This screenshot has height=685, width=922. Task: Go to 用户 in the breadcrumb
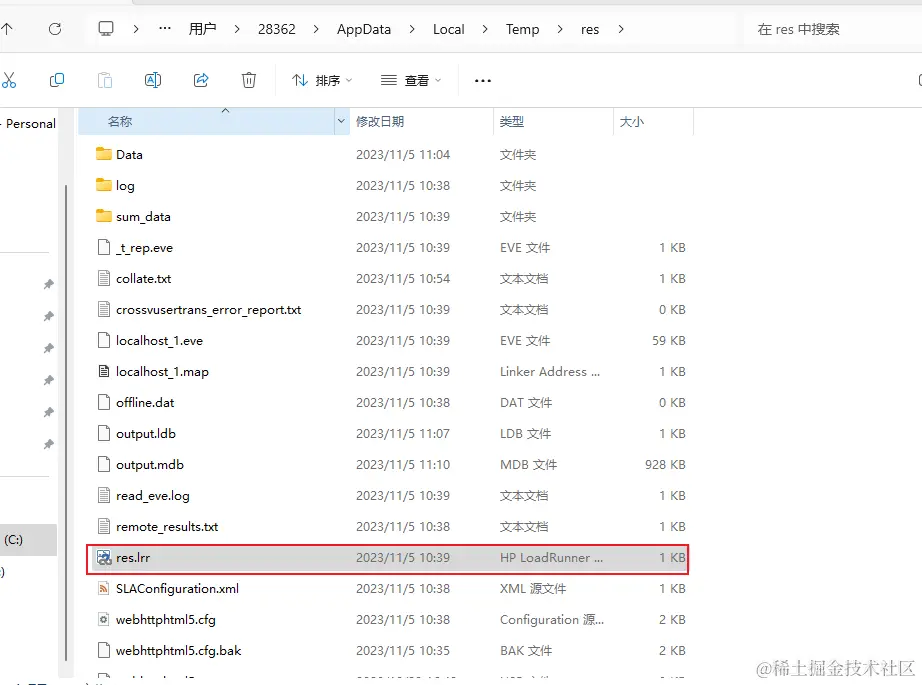pyautogui.click(x=202, y=29)
